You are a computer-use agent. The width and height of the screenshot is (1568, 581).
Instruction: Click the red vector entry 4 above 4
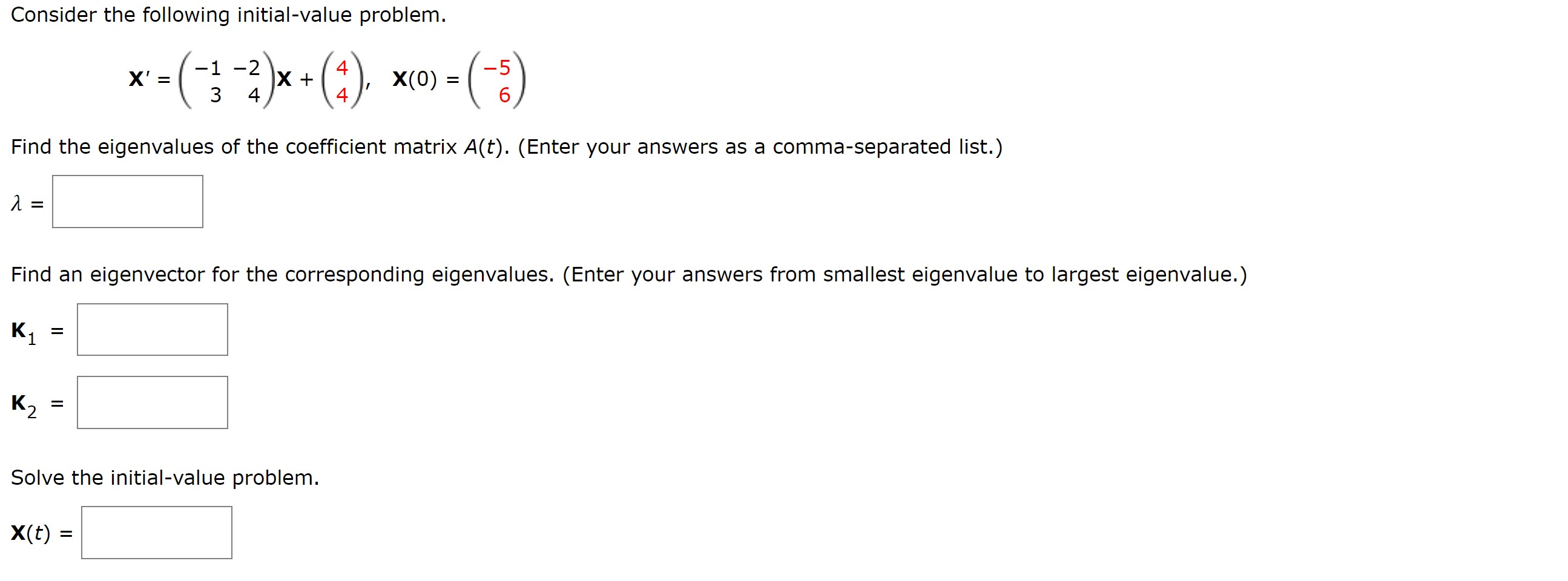(343, 82)
